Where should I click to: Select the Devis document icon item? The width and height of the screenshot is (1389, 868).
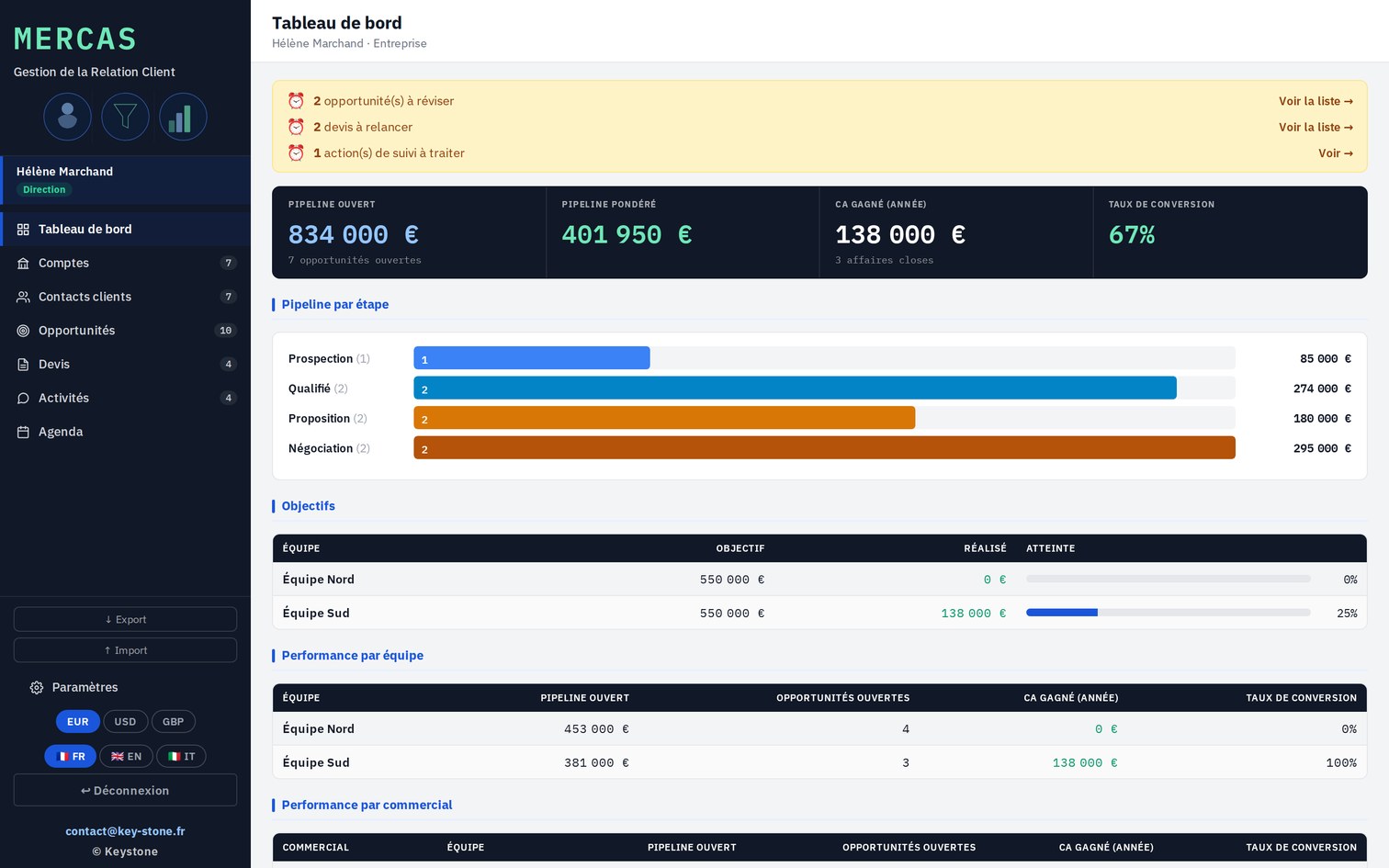pos(125,365)
